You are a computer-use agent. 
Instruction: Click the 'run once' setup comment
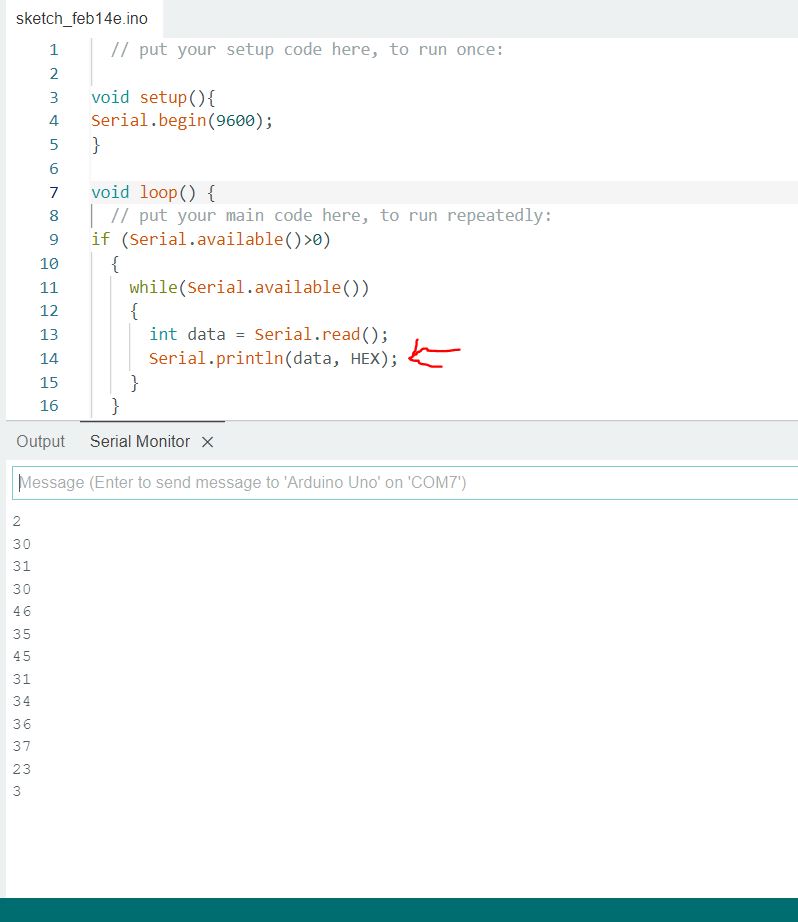[x=306, y=49]
